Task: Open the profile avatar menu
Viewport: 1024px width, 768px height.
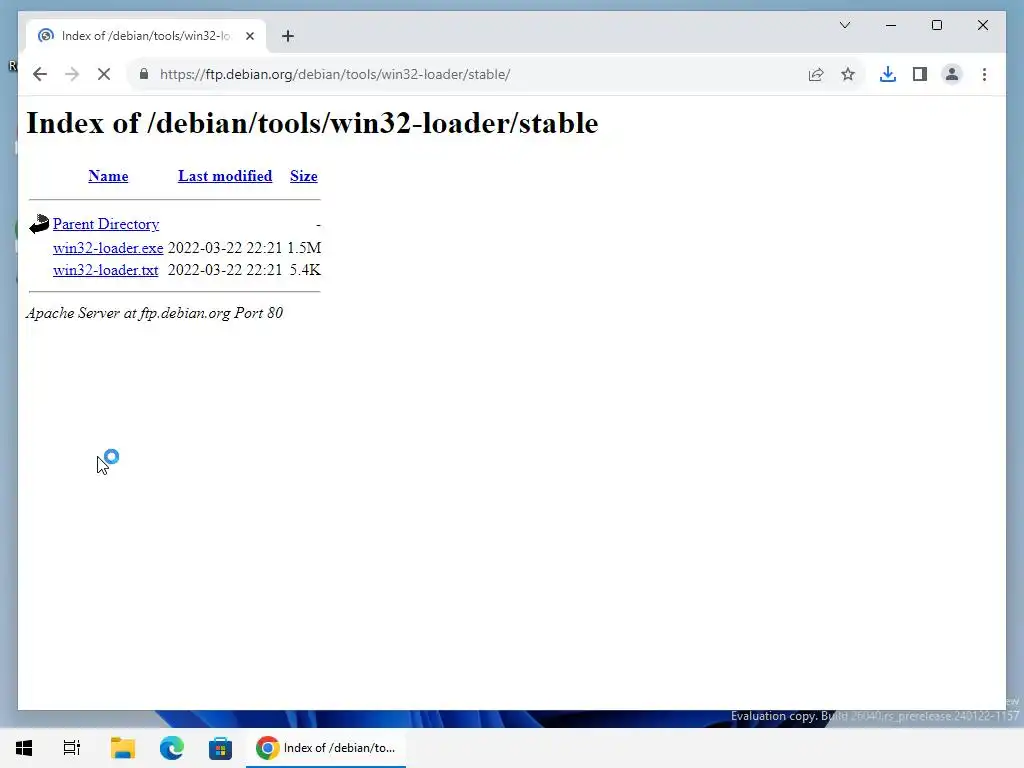Action: point(952,74)
